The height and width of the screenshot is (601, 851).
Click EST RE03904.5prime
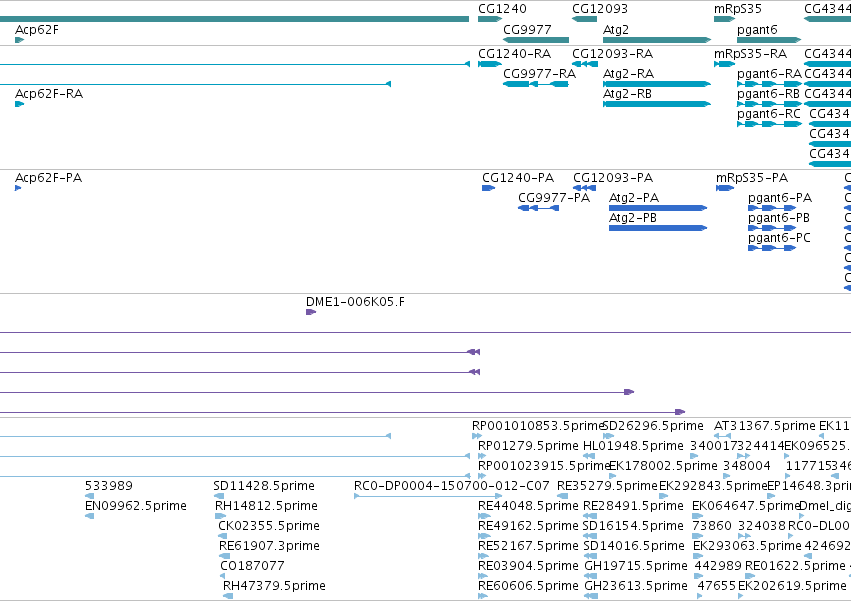(x=528, y=566)
